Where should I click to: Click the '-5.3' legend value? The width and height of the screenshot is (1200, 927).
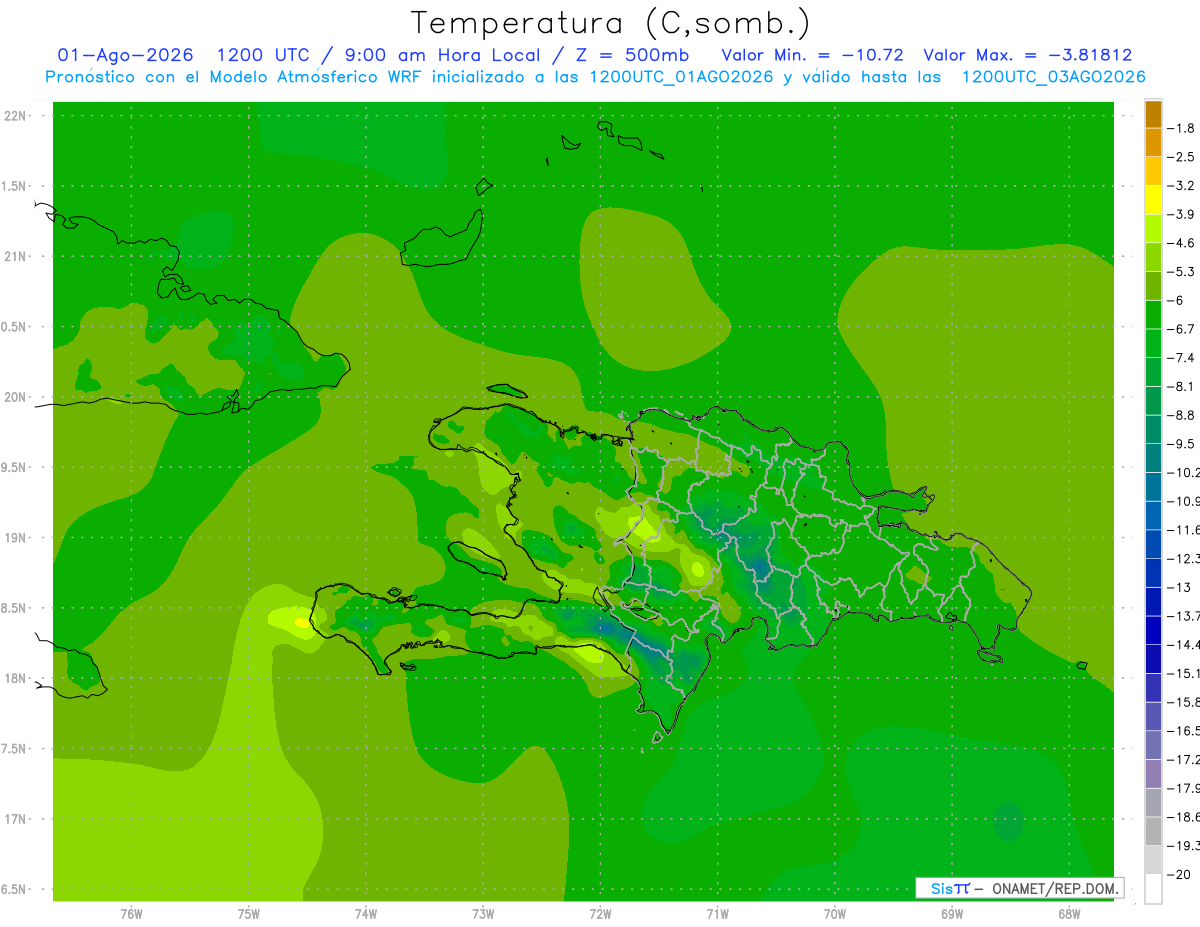[1181, 271]
